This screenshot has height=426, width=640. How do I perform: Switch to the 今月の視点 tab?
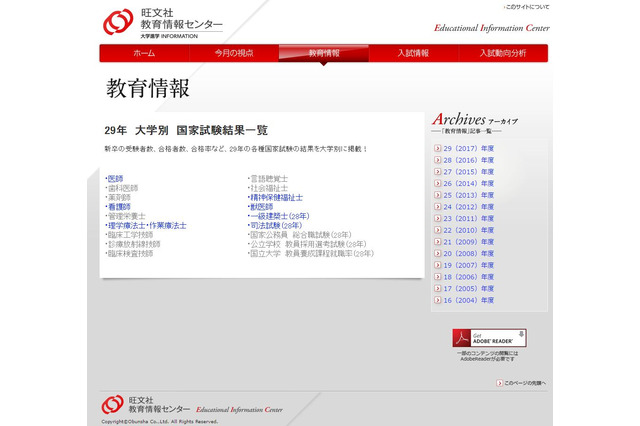[232, 53]
